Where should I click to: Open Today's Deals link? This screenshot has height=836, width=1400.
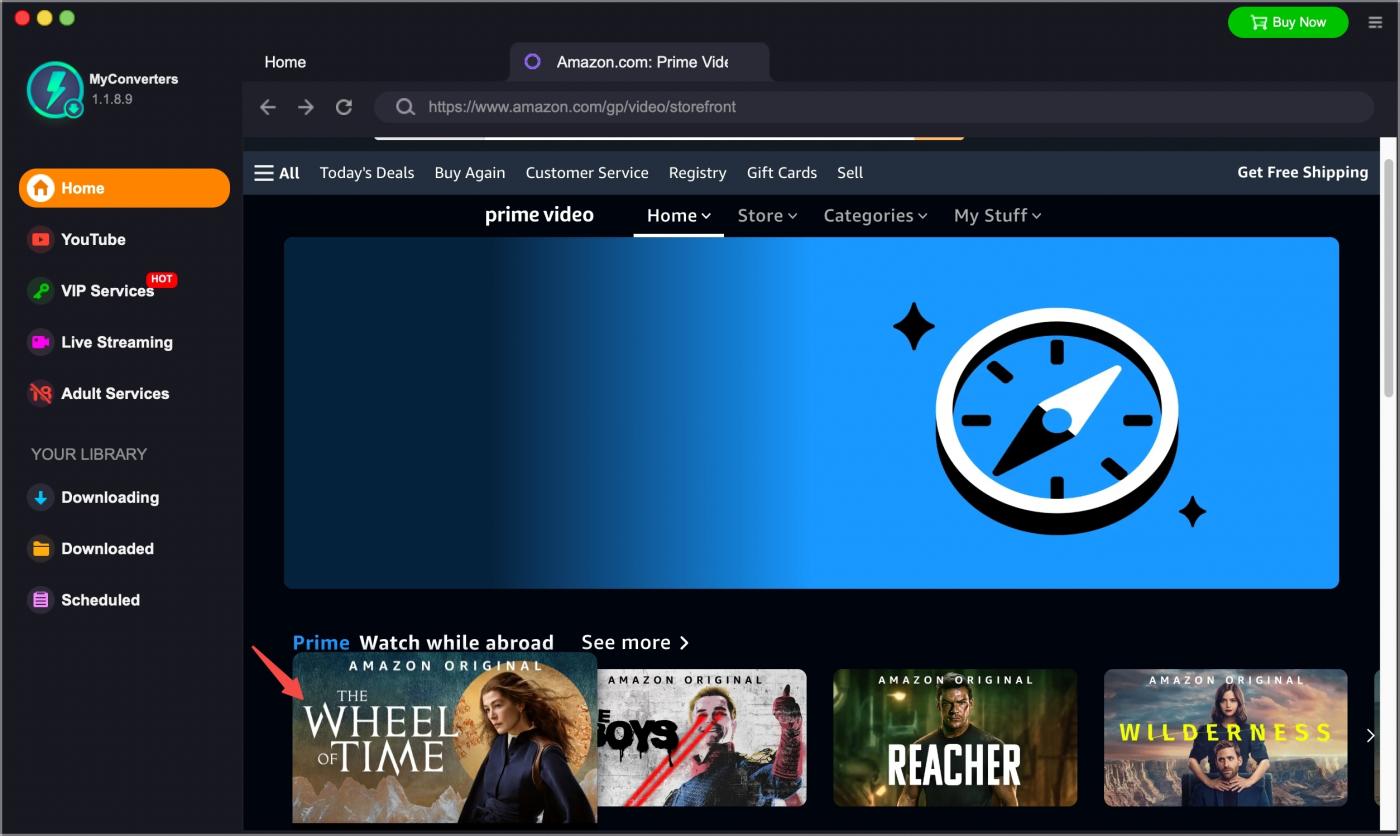tap(367, 173)
